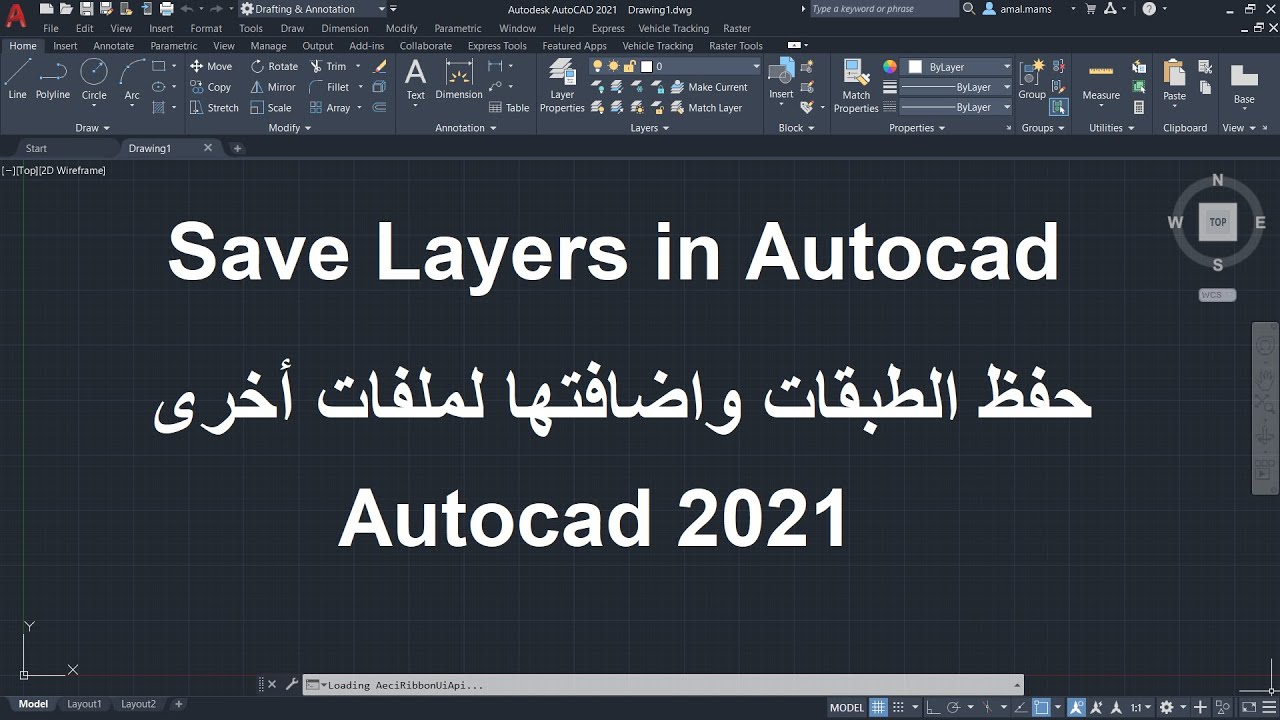Open the AutoCAD application menu
Viewport: 1280px width, 720px height.
click(15, 17)
